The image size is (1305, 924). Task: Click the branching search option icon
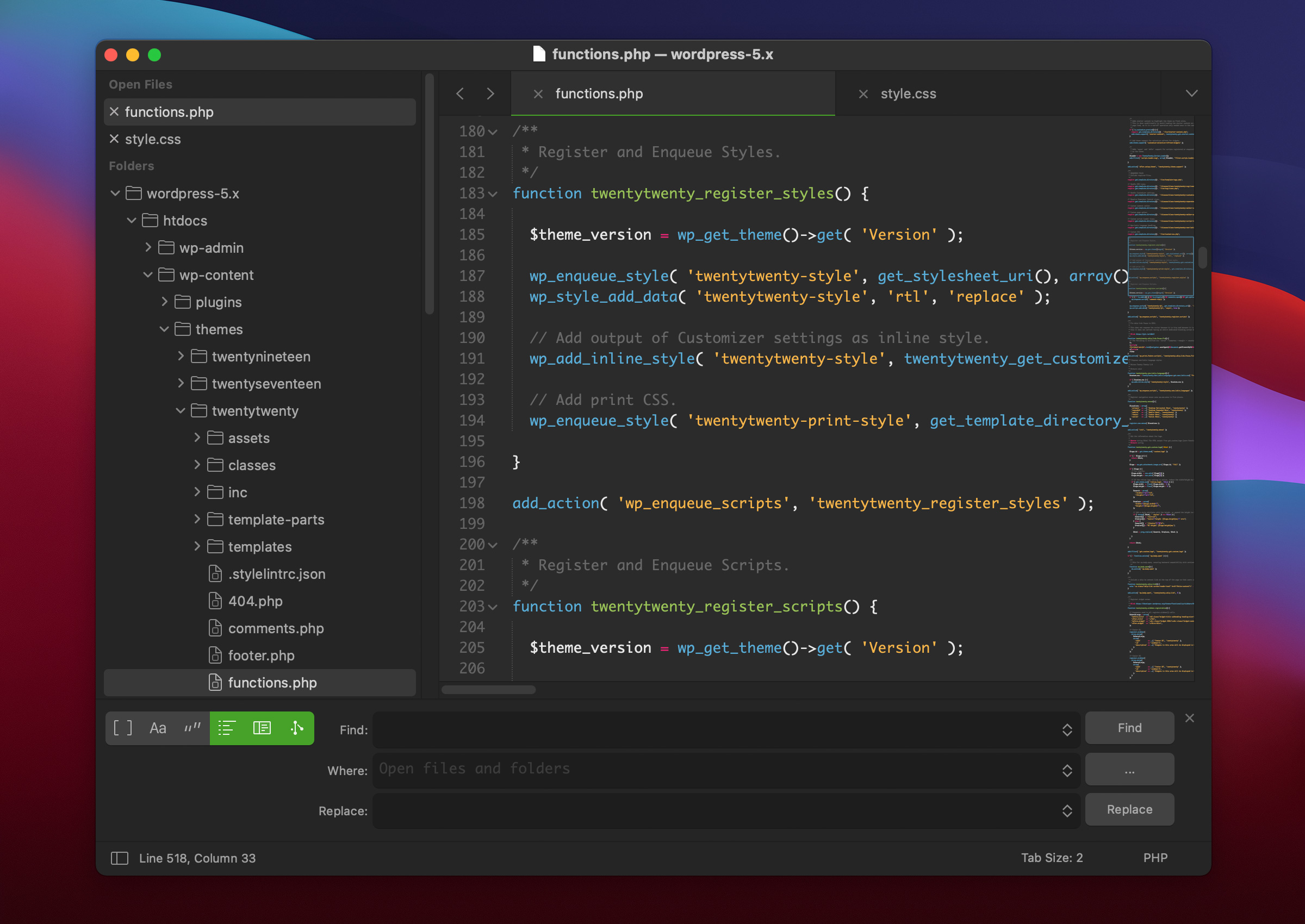tap(296, 728)
